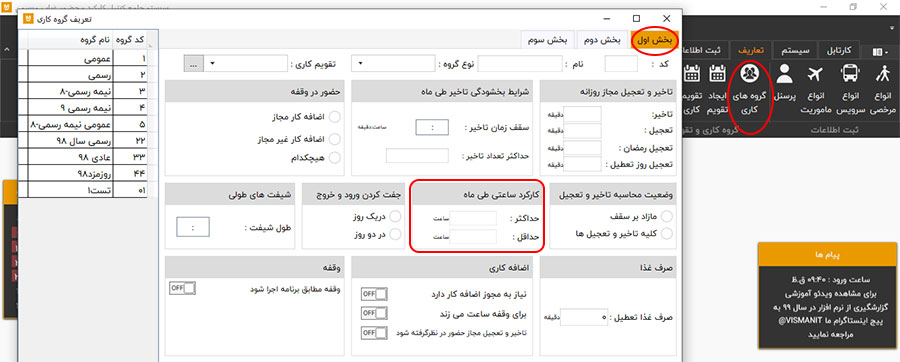
Task: Maximize the تعریف گروه کاری dialog
Action: pyautogui.click(x=637, y=18)
